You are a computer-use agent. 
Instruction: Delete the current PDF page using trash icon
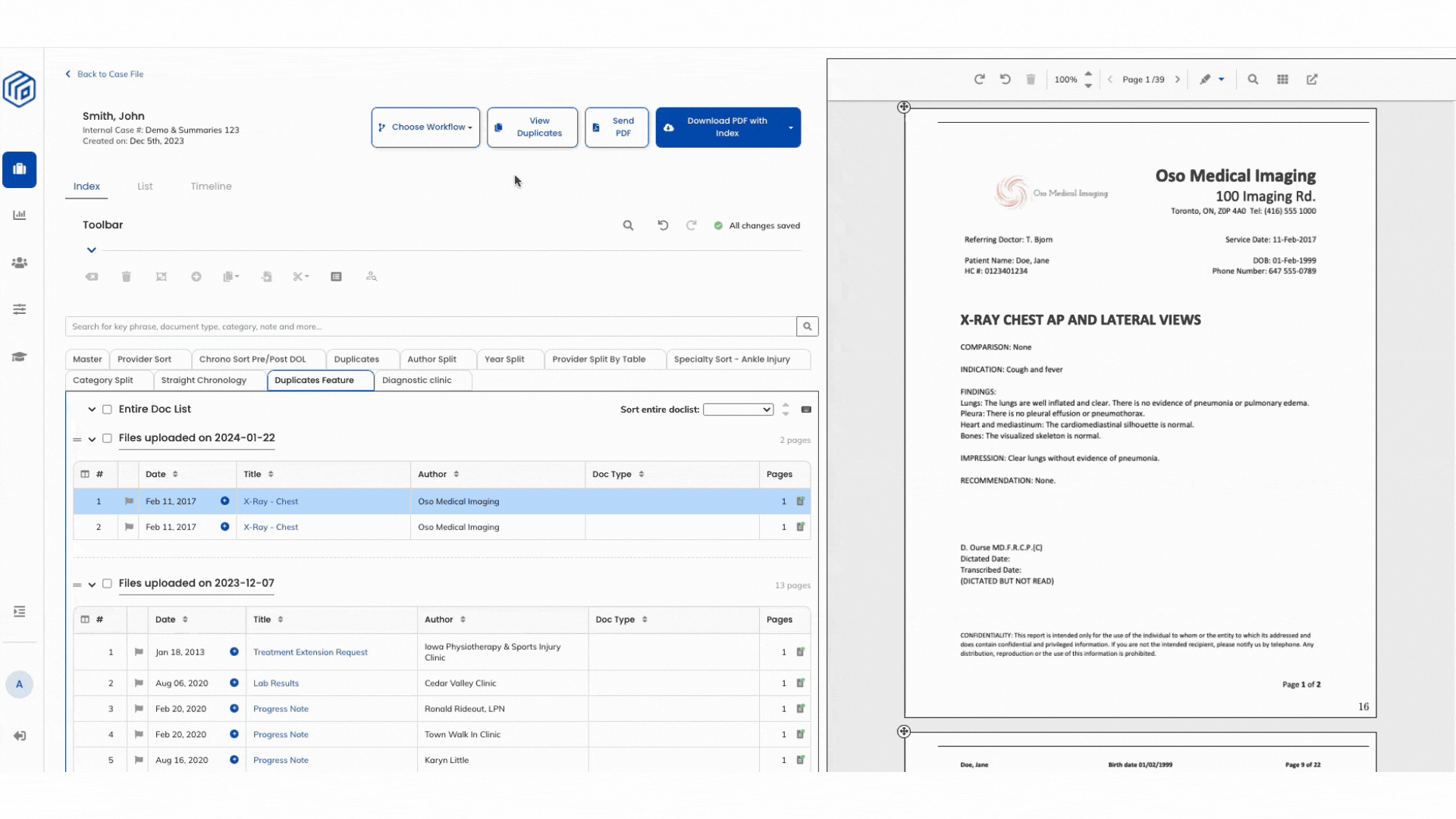click(x=1031, y=80)
